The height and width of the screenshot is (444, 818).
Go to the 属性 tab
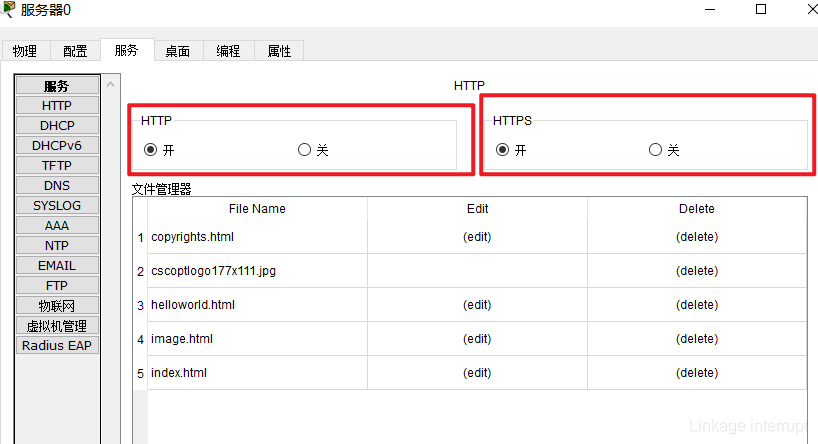point(279,51)
